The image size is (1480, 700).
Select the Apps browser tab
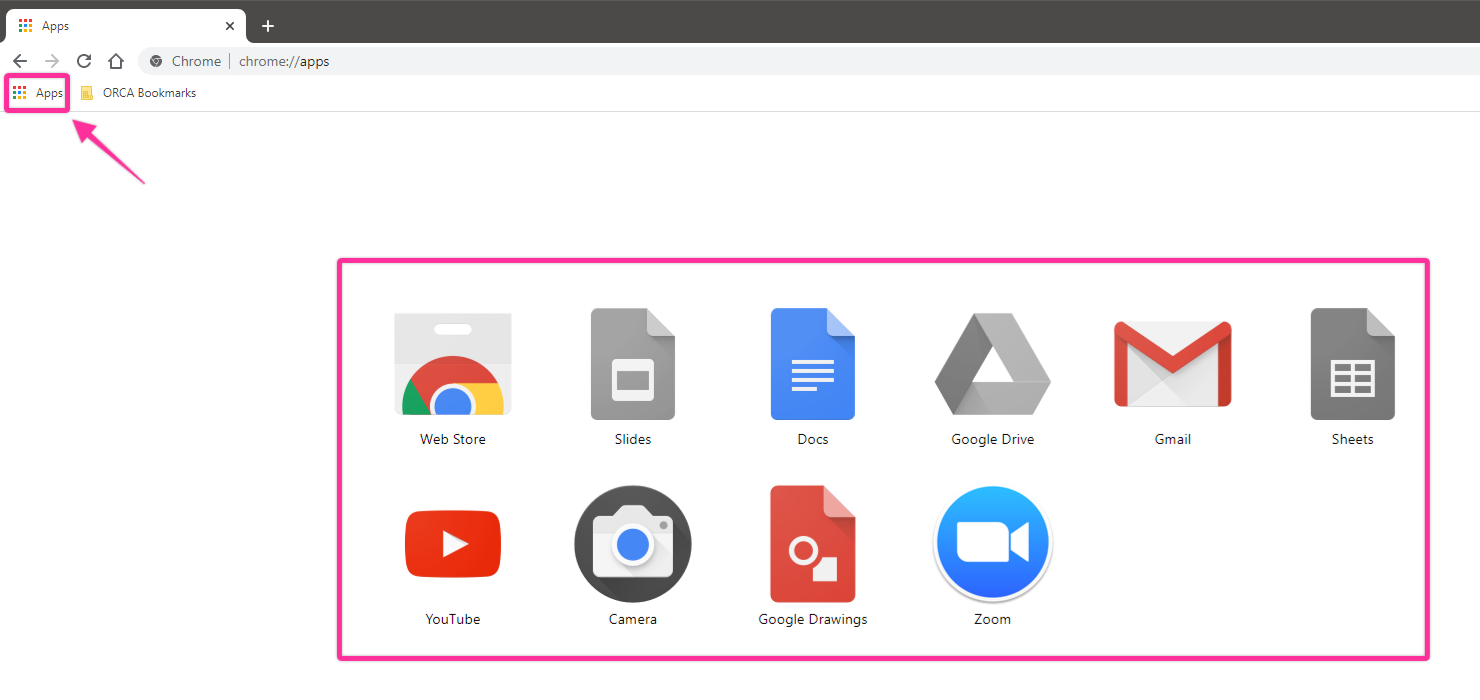point(126,26)
